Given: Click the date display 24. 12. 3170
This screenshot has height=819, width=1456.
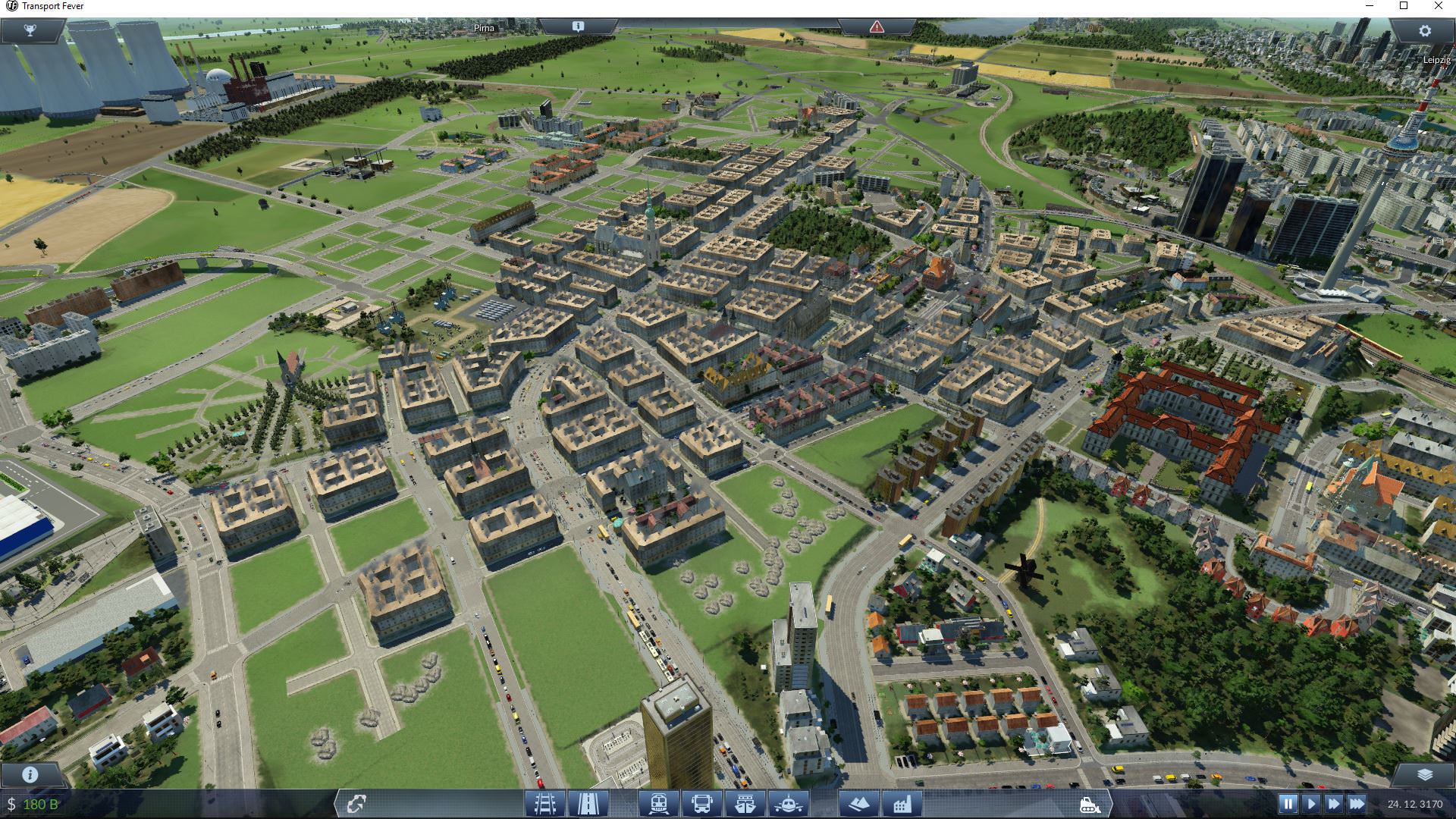Looking at the screenshot, I should tap(1415, 804).
